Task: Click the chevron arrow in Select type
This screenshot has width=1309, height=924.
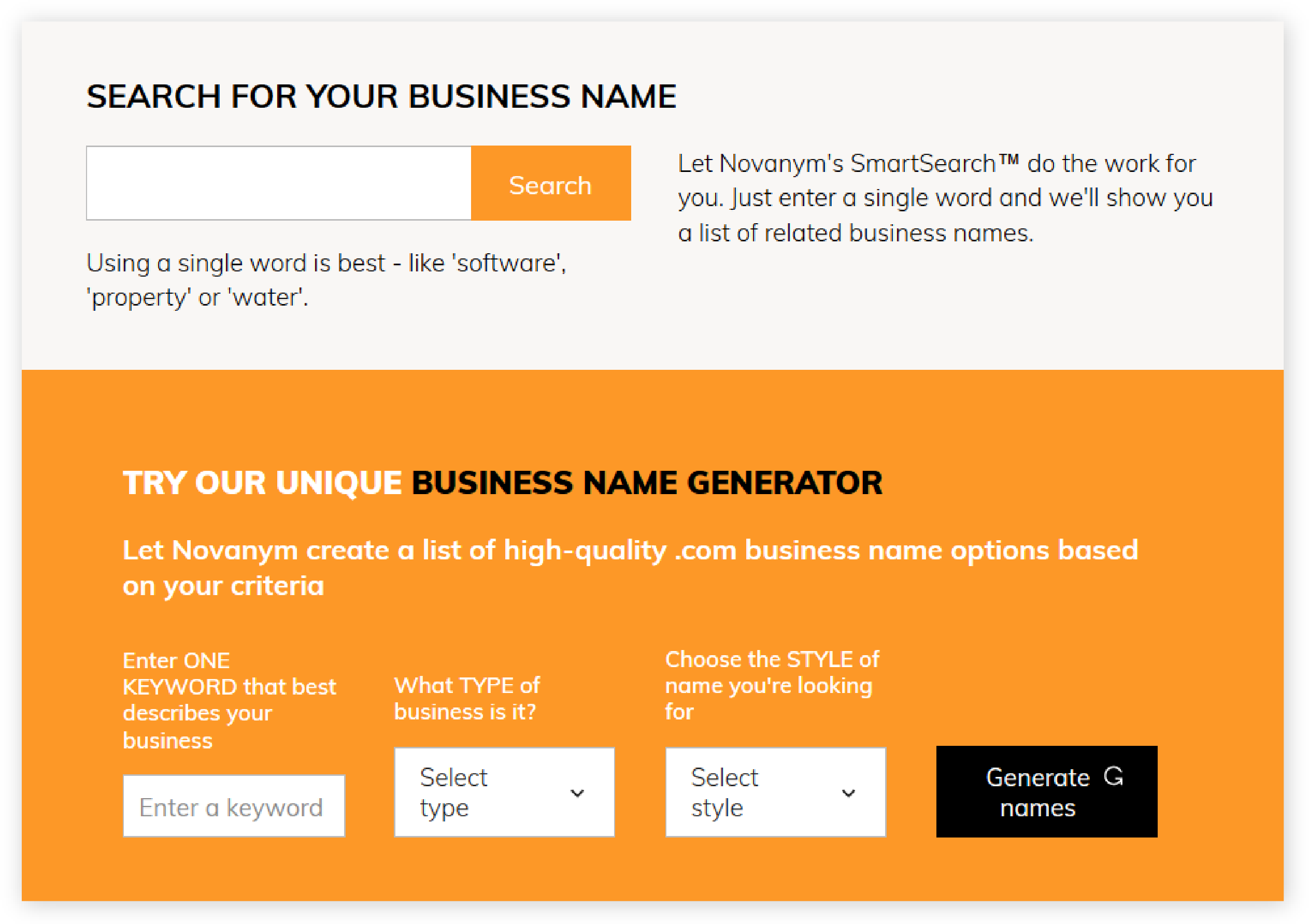Action: pos(577,793)
